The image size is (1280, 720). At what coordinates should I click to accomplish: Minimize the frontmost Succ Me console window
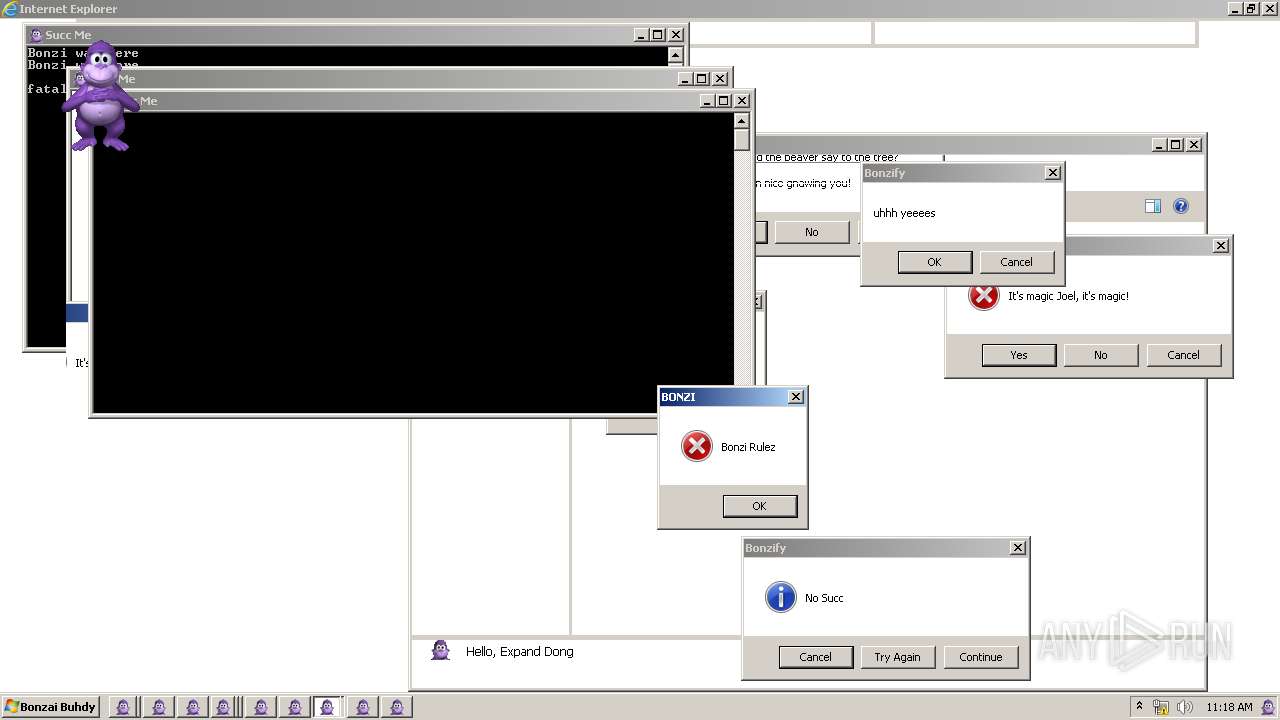click(x=708, y=101)
